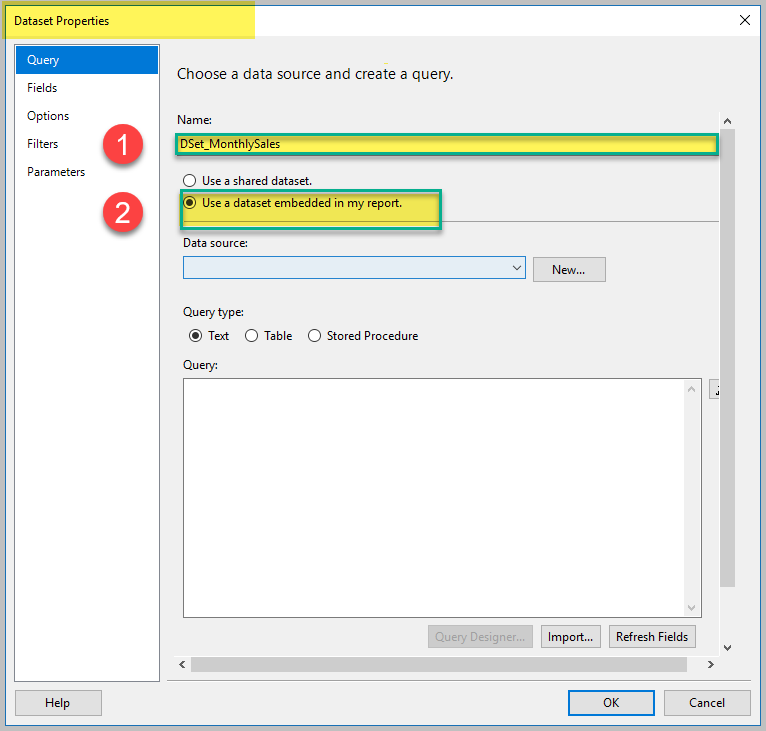Click the horizontal scroll-left arrow
This screenshot has height=731, width=766.
click(182, 665)
